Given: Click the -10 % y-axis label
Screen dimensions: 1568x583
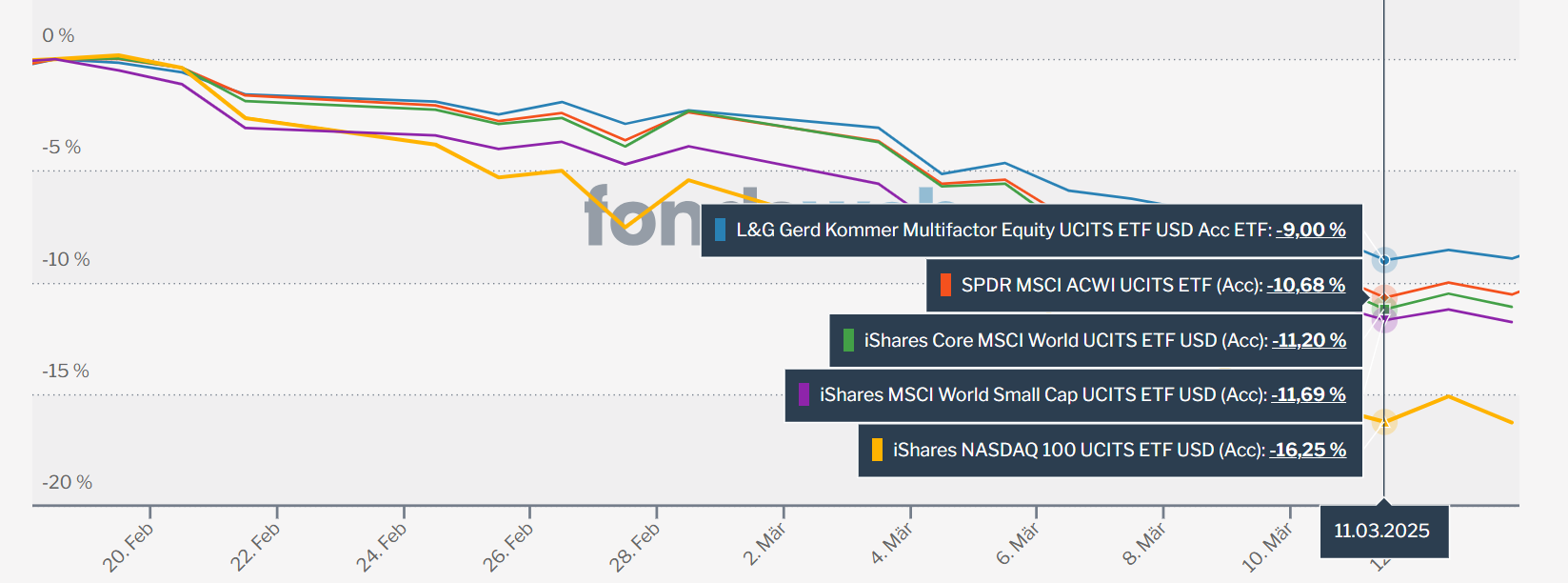Looking at the screenshot, I should (x=66, y=259).
